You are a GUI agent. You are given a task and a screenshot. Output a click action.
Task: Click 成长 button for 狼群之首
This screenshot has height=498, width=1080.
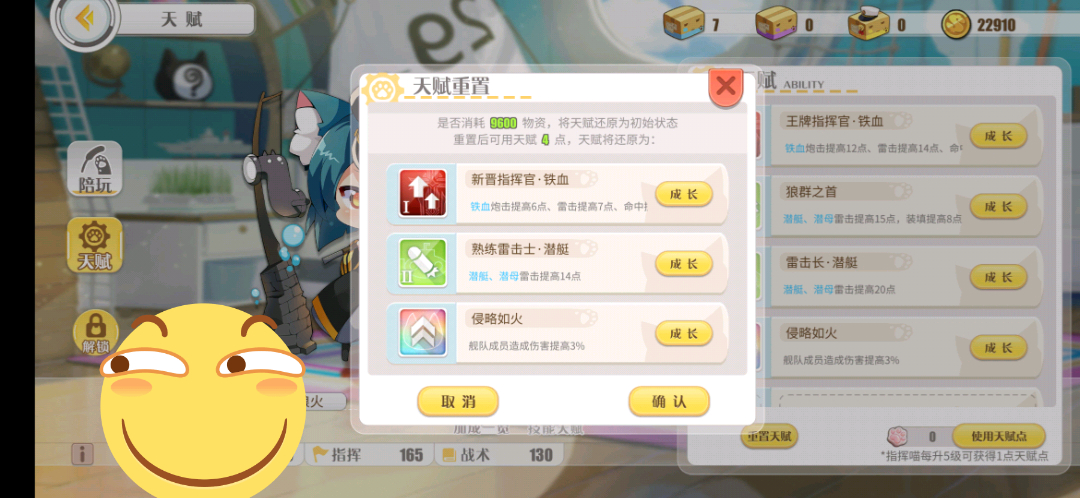pyautogui.click(x=998, y=206)
